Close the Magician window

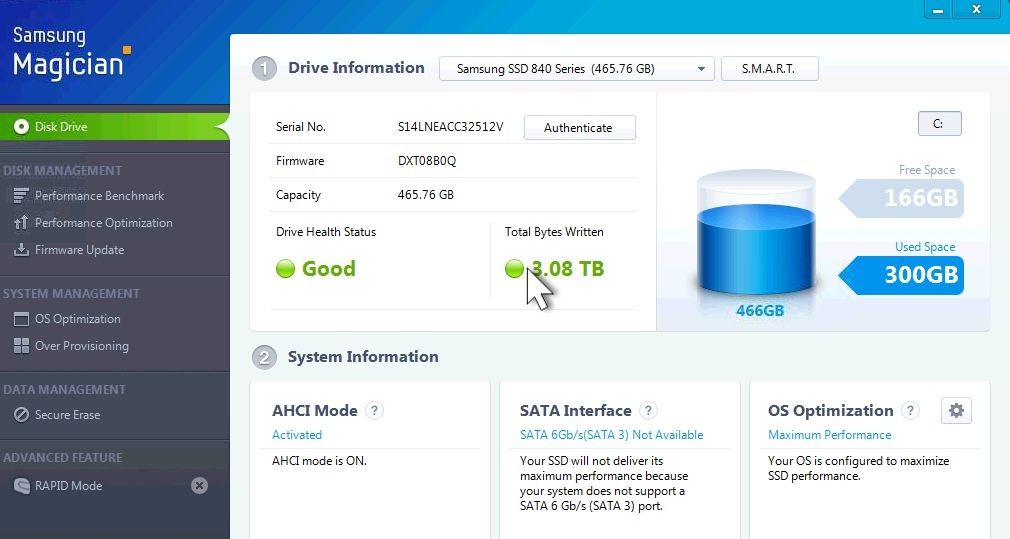point(977,9)
